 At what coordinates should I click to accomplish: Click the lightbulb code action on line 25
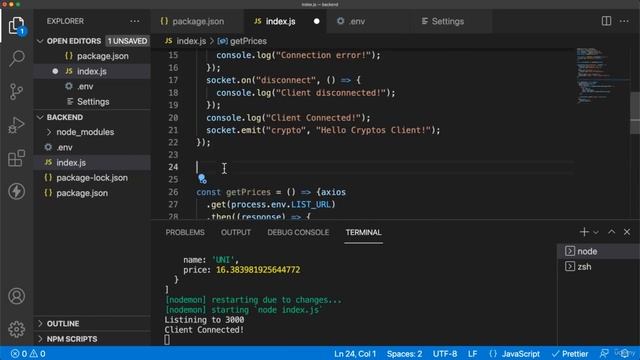point(202,178)
